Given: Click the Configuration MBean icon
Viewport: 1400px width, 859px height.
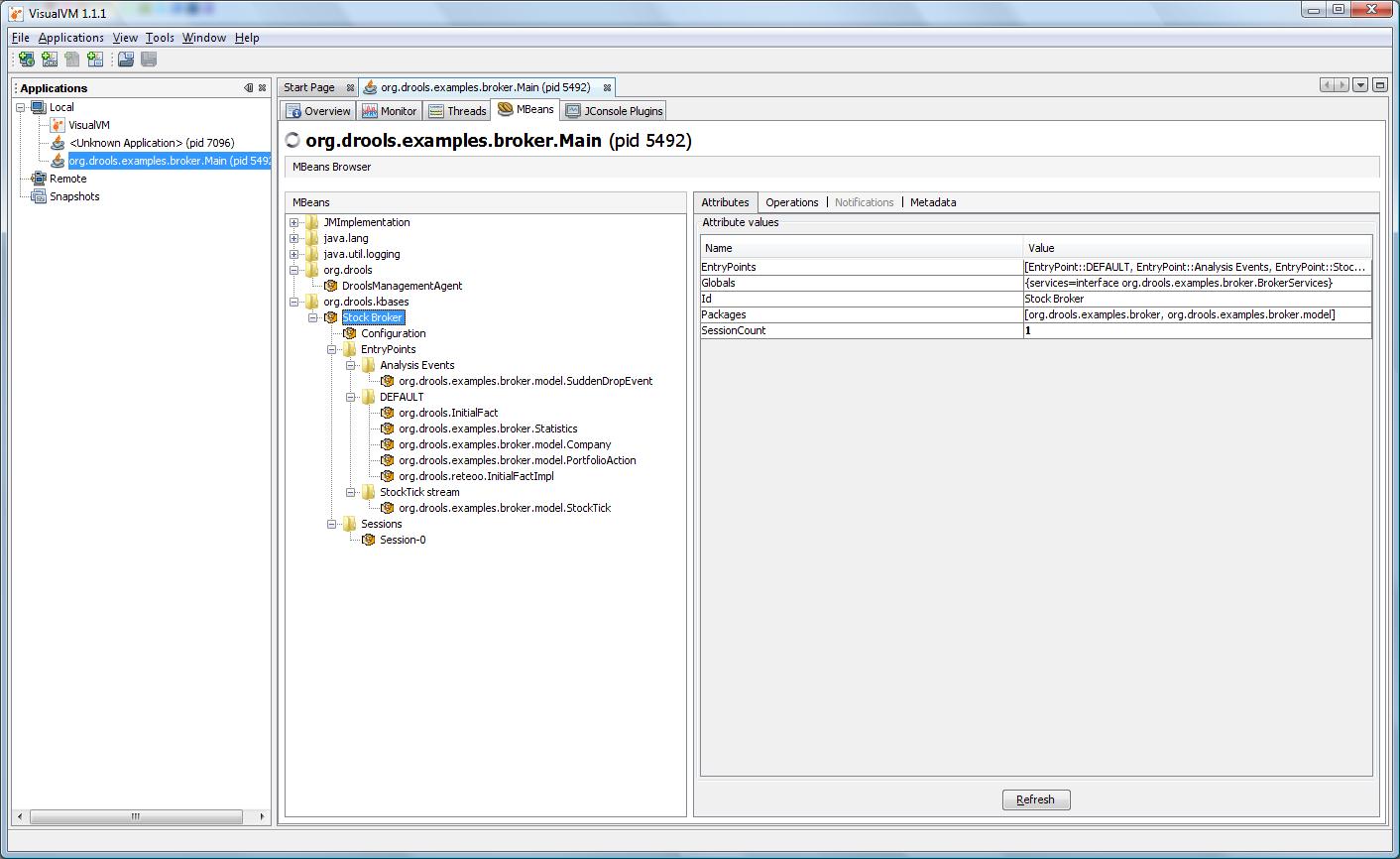Looking at the screenshot, I should 350,333.
